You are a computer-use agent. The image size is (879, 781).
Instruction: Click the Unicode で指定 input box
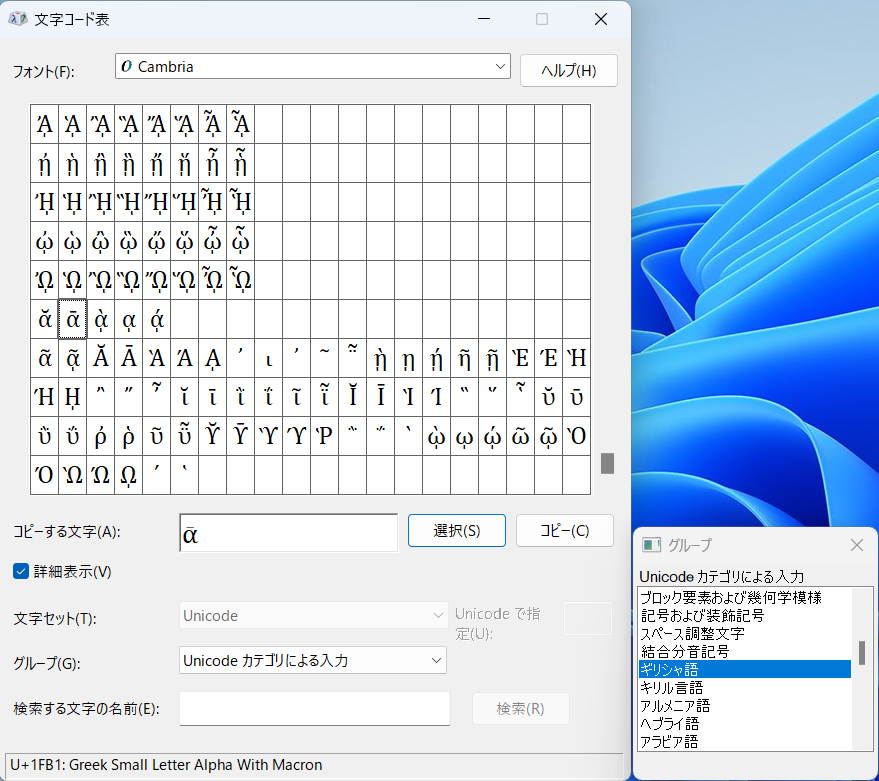(587, 618)
